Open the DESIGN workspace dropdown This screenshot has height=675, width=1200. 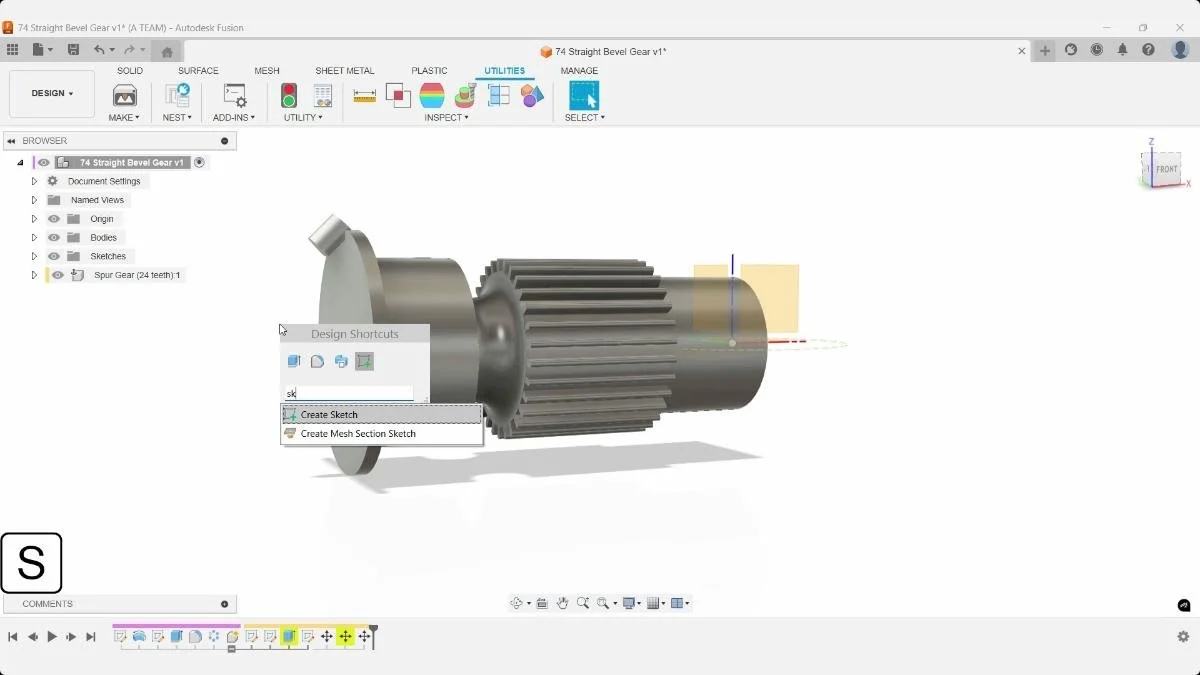tap(52, 93)
